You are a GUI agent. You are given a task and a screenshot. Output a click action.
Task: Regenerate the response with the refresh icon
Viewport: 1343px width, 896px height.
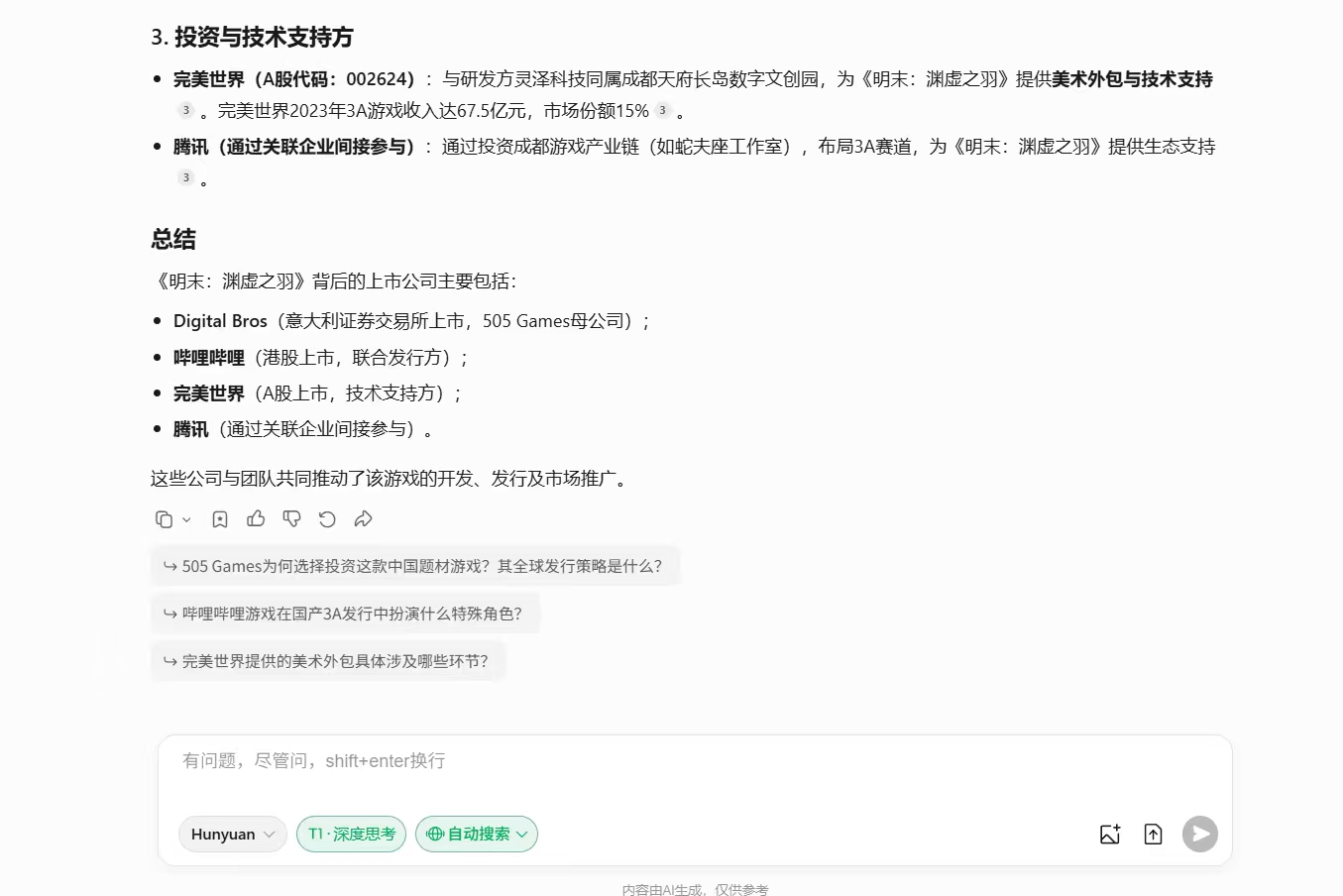[x=327, y=519]
